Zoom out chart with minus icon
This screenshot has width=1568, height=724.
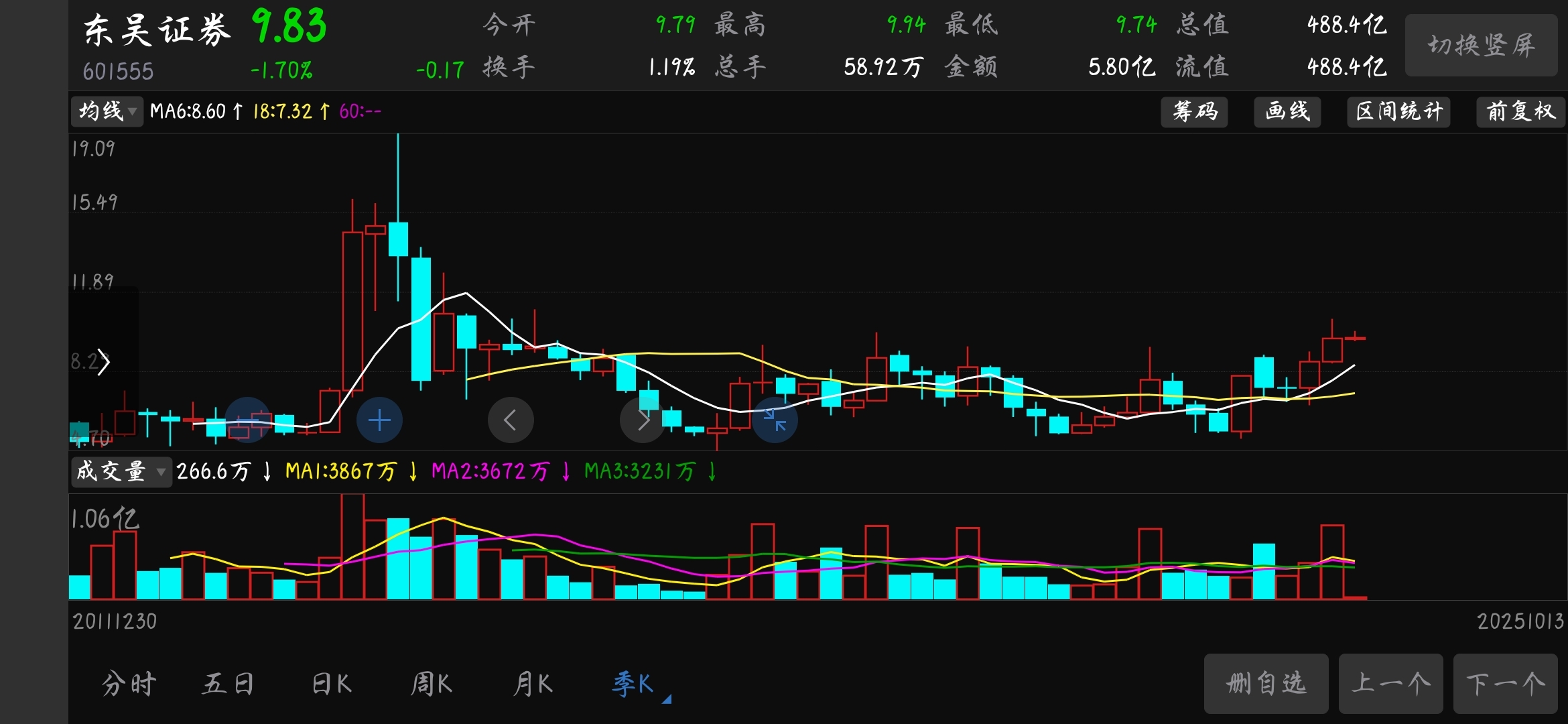248,420
